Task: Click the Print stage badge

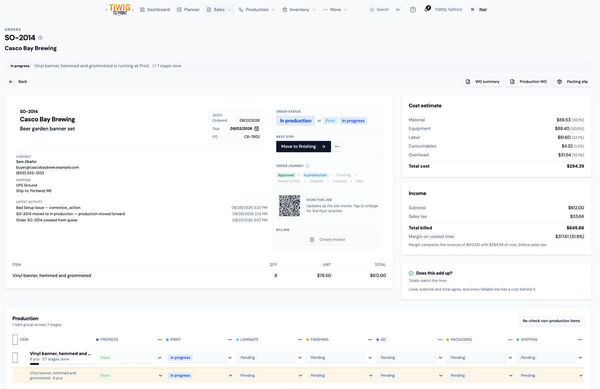Action: pos(330,120)
